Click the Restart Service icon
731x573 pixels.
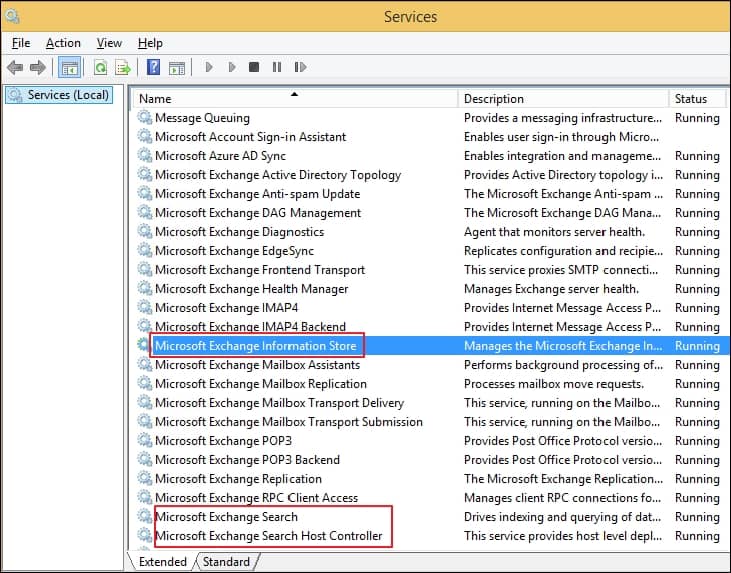point(300,67)
